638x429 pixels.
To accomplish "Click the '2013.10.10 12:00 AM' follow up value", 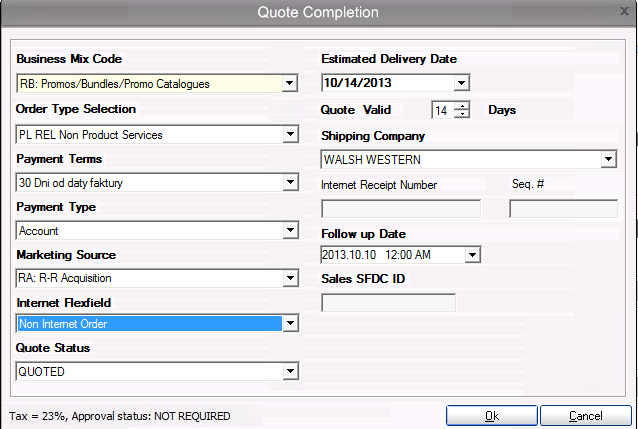I will 376,255.
